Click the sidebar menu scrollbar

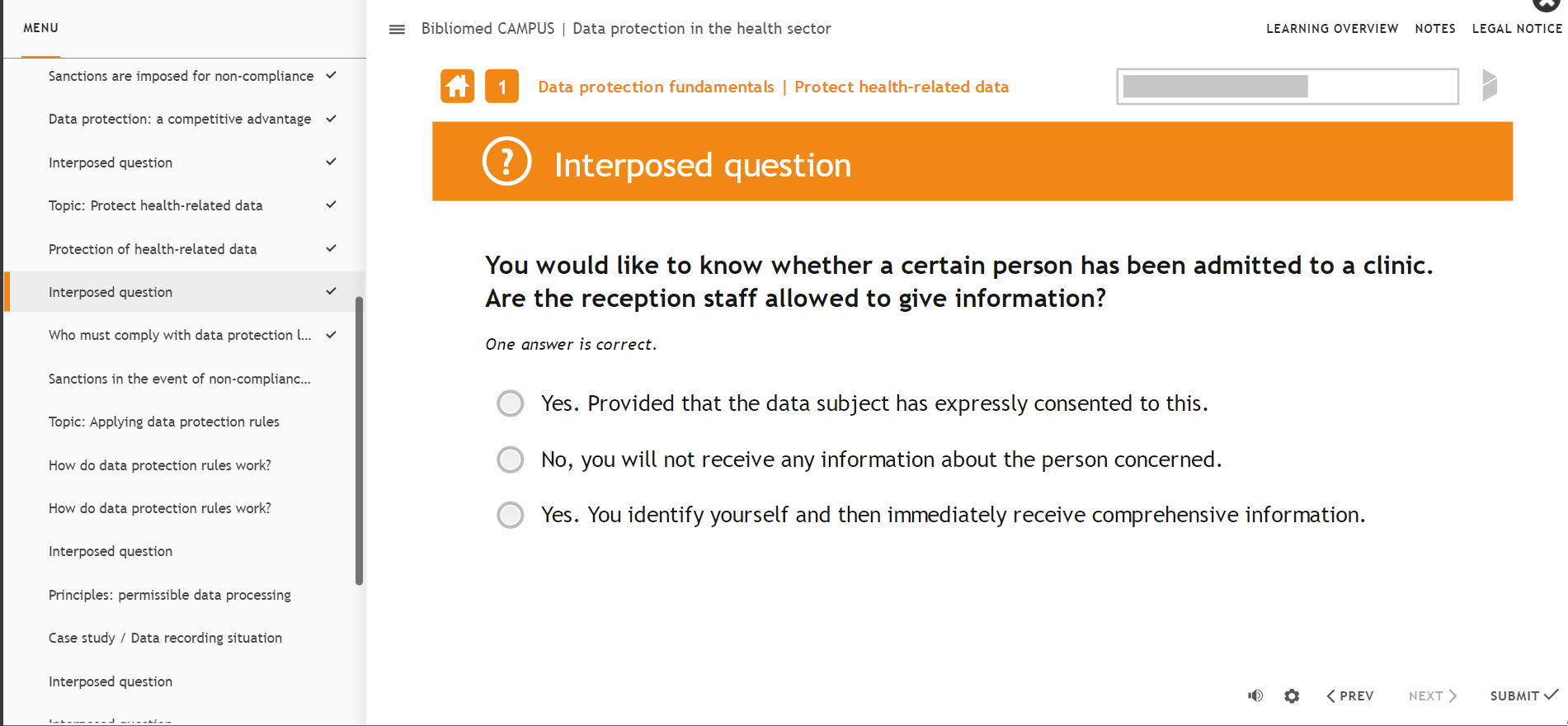pos(359,441)
